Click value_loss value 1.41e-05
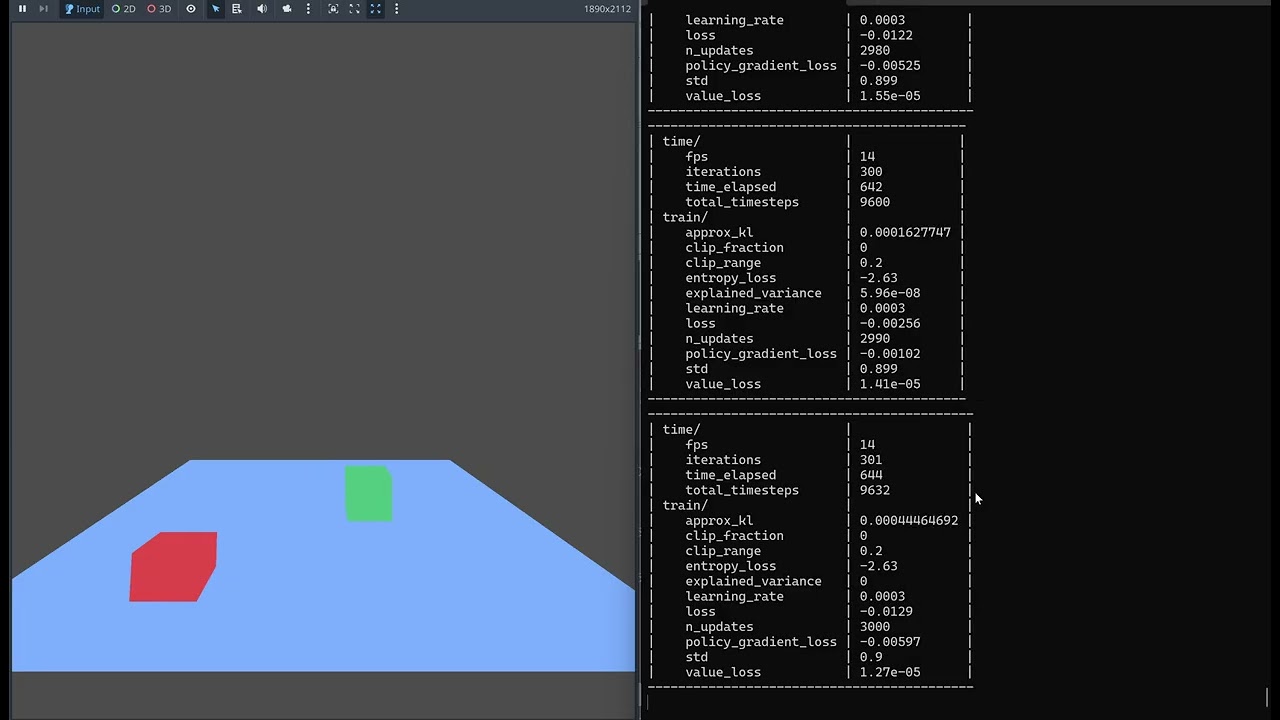 (x=890, y=384)
